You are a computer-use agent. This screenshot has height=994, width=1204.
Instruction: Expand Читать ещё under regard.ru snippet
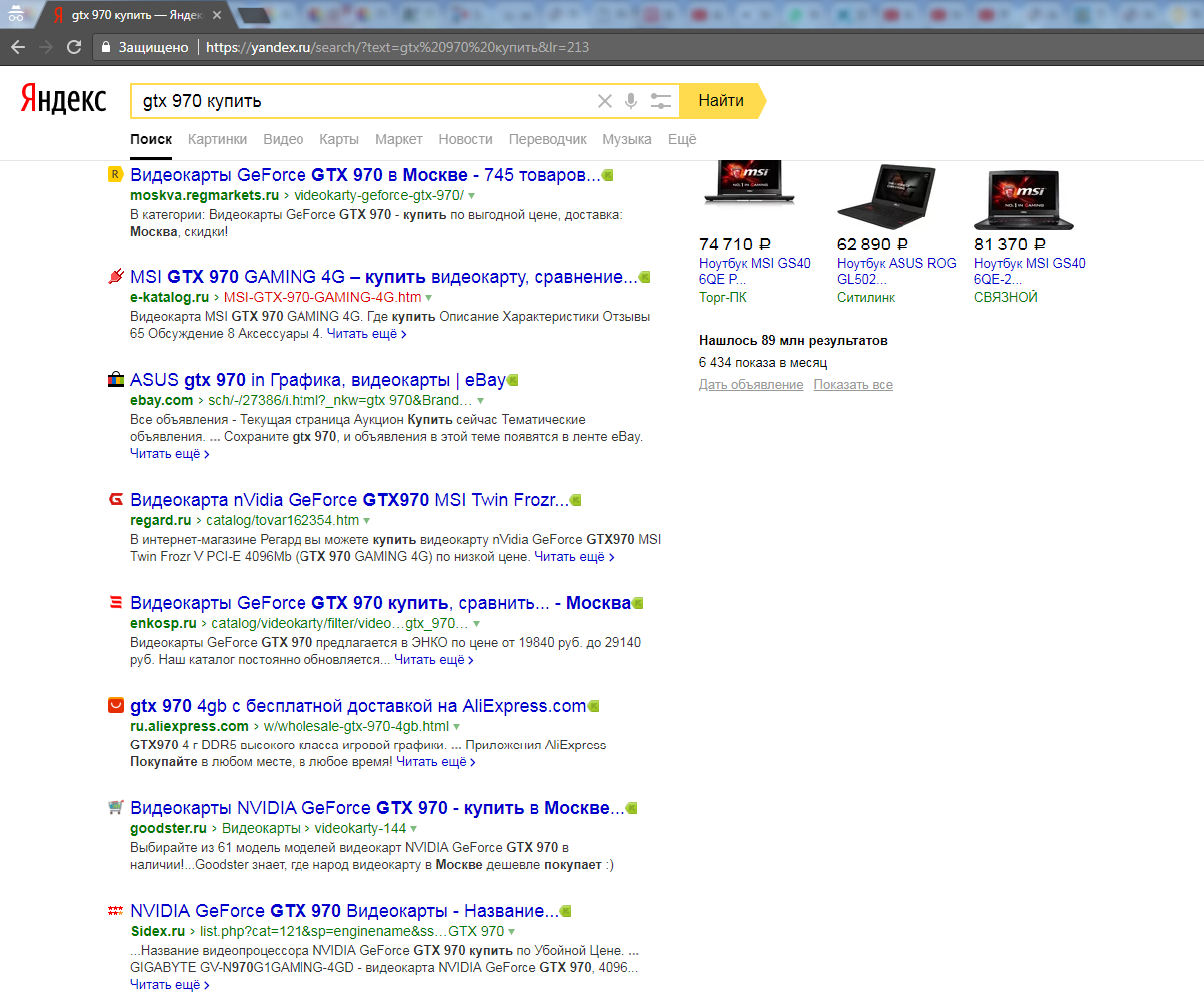[x=574, y=557]
